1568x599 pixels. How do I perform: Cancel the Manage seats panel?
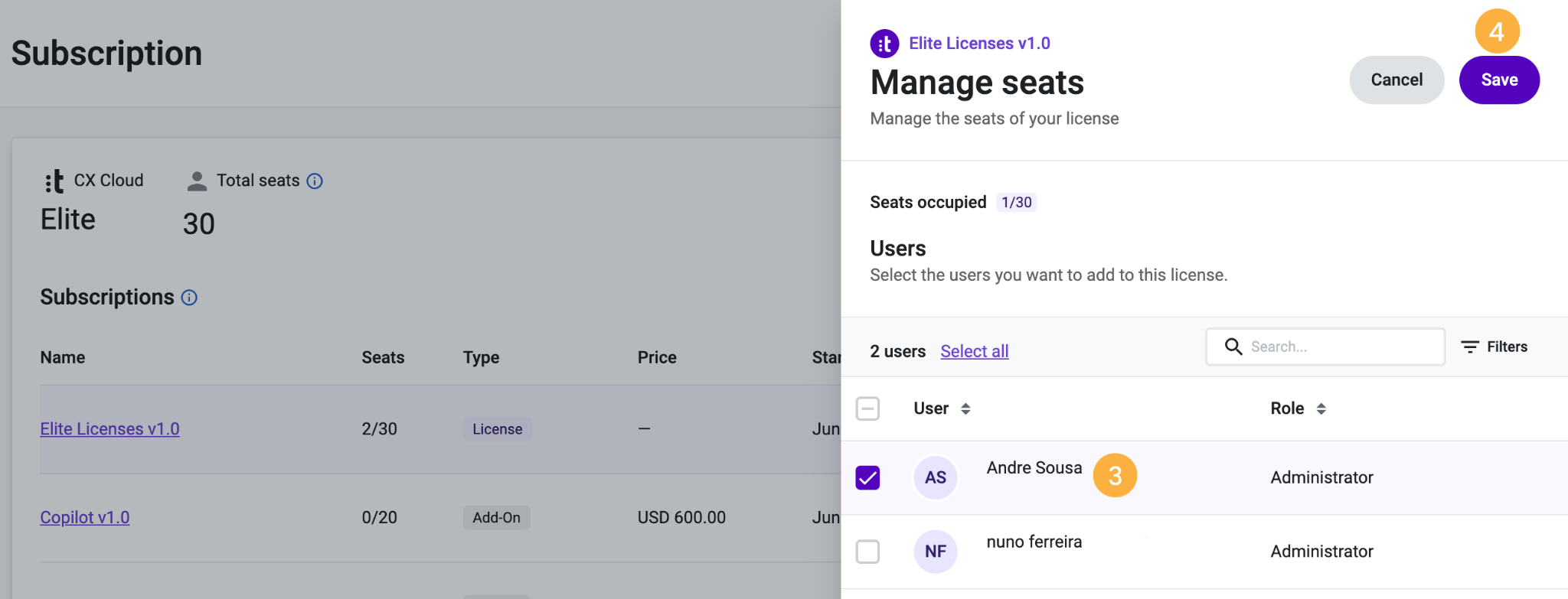(1396, 80)
